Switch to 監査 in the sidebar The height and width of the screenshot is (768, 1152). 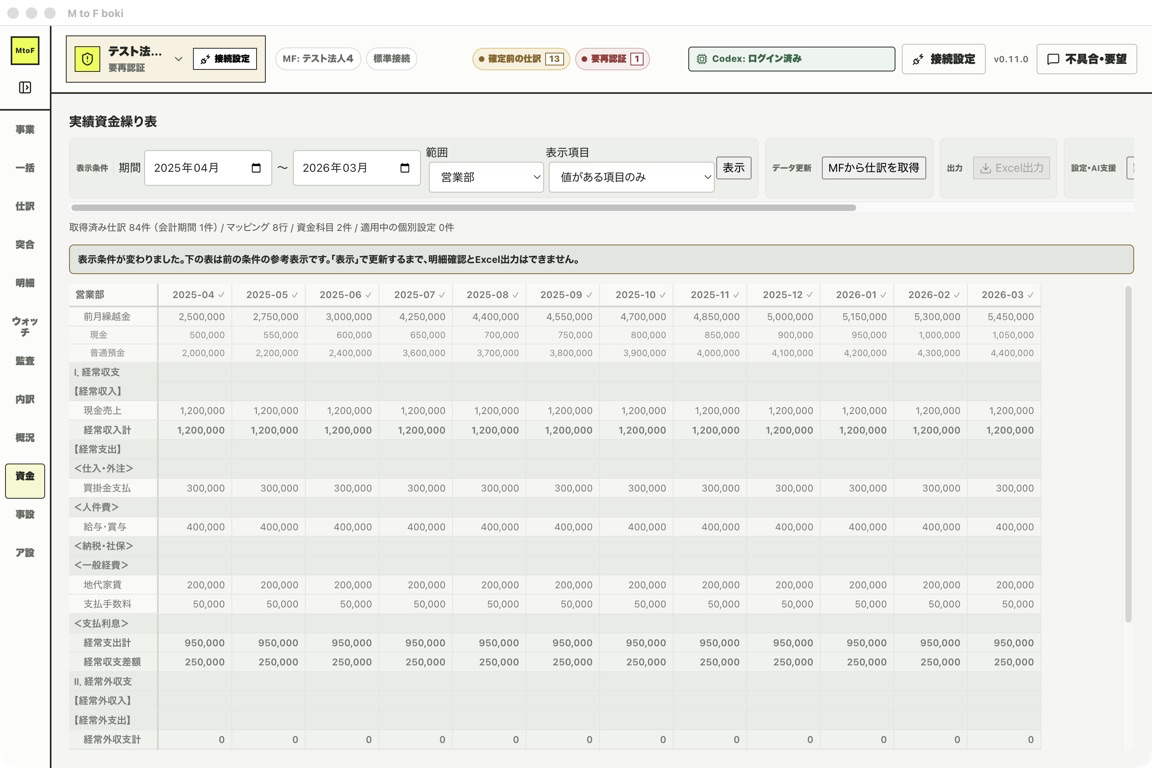(x=25, y=361)
